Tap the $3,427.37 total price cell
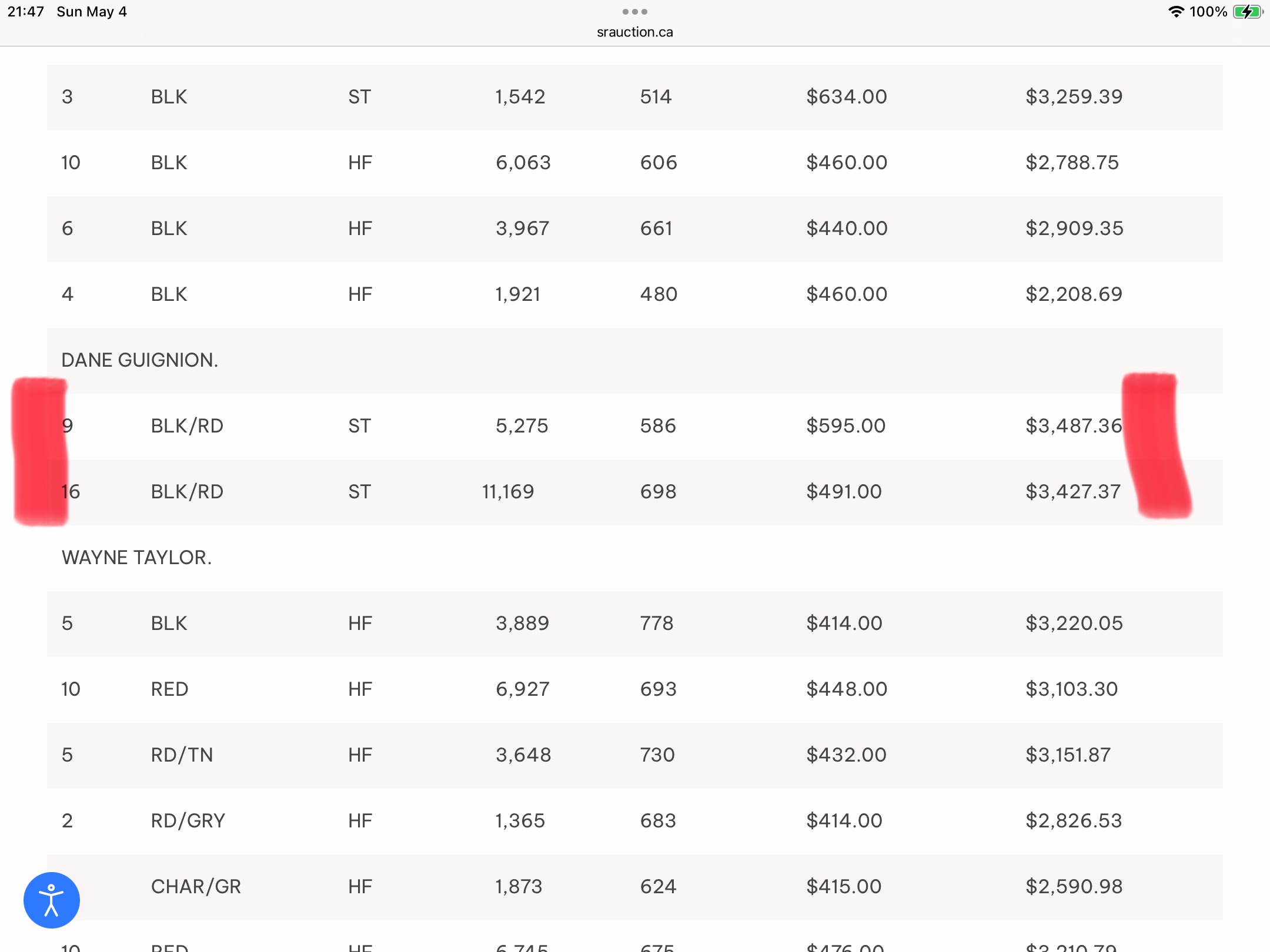Viewport: 1270px width, 952px height. coord(1073,492)
